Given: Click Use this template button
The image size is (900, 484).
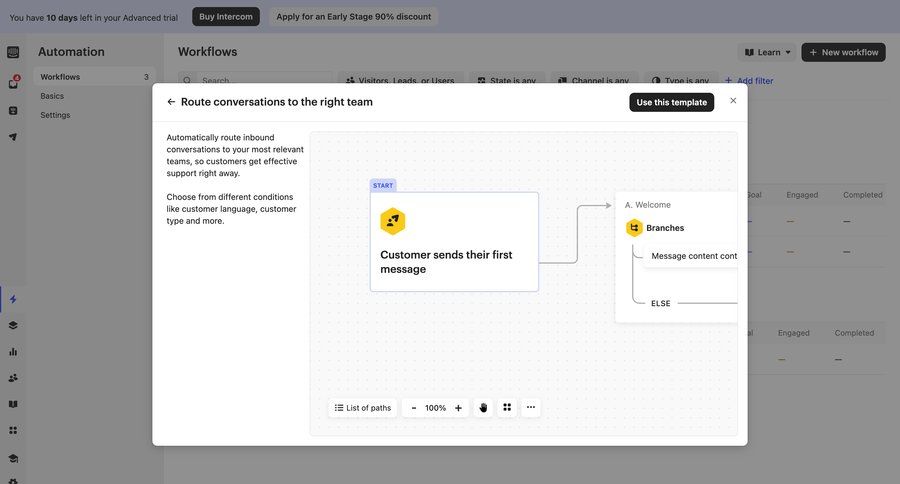Looking at the screenshot, I should [x=672, y=102].
